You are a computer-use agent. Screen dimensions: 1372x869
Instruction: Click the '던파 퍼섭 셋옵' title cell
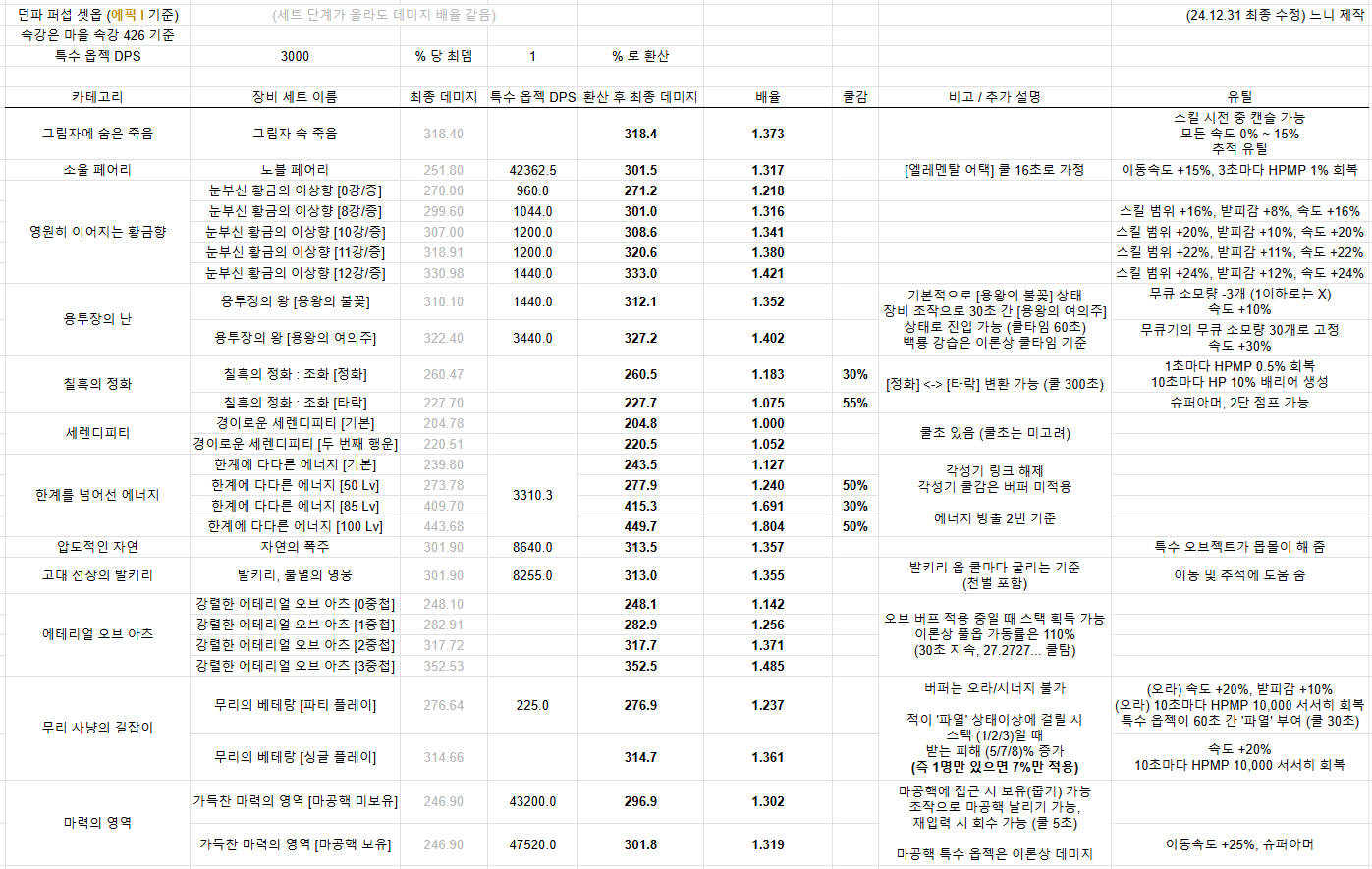pyautogui.click(x=97, y=15)
